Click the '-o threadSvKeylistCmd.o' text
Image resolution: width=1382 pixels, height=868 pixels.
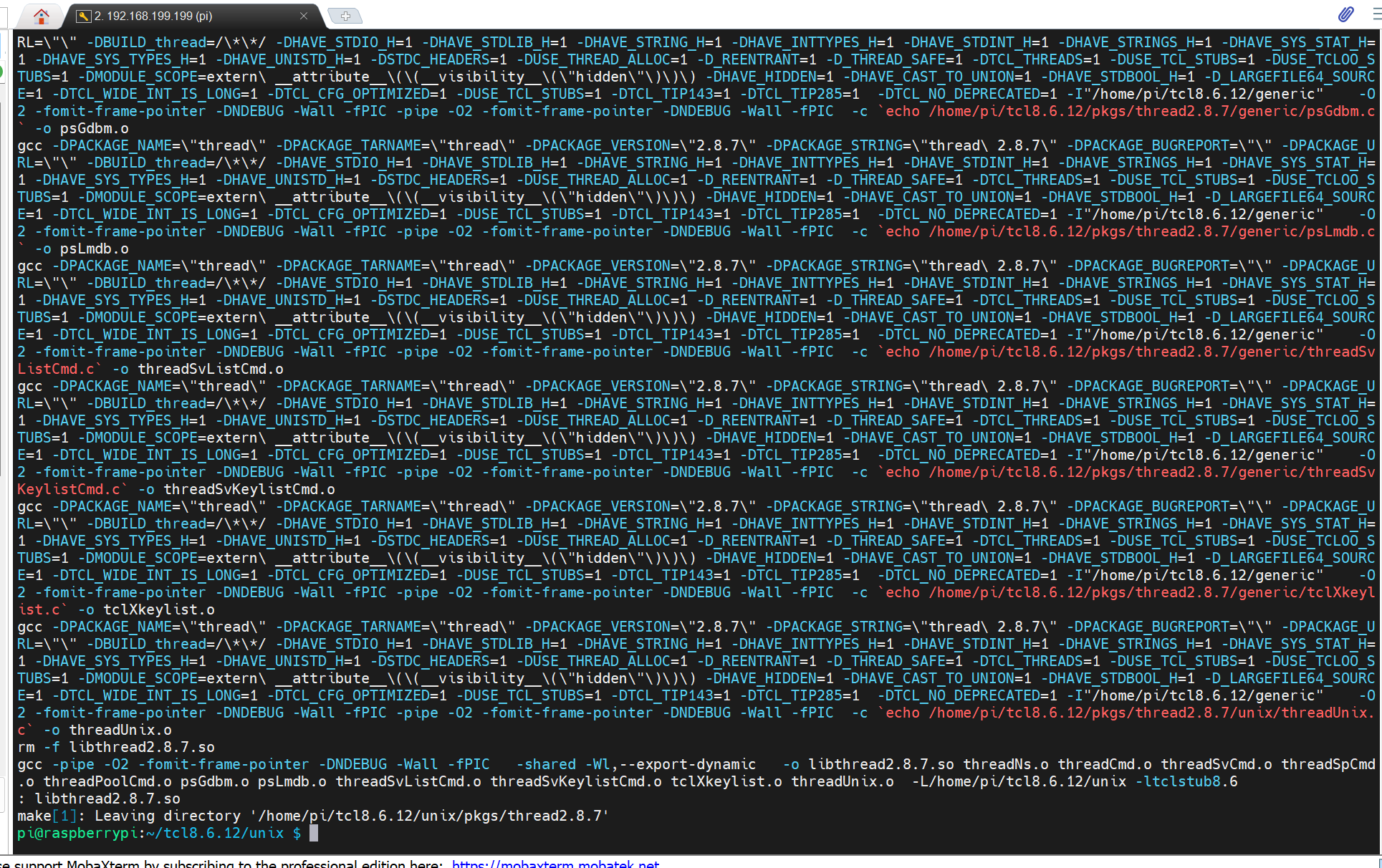click(x=236, y=489)
